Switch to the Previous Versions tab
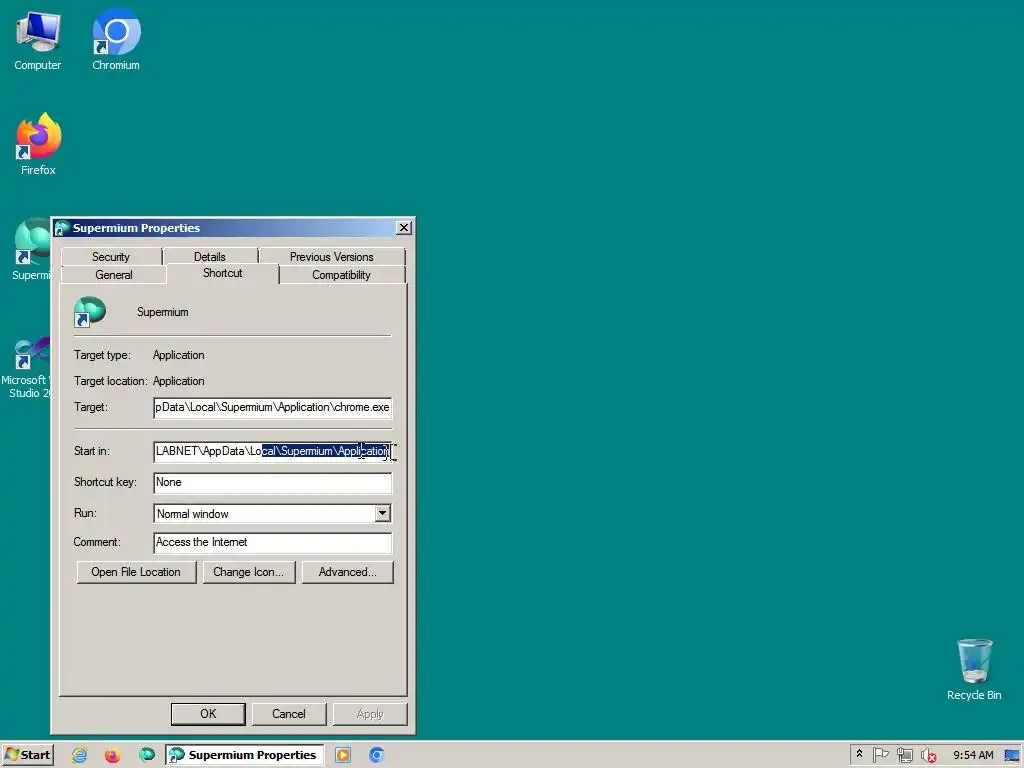This screenshot has width=1024, height=768. 332,257
